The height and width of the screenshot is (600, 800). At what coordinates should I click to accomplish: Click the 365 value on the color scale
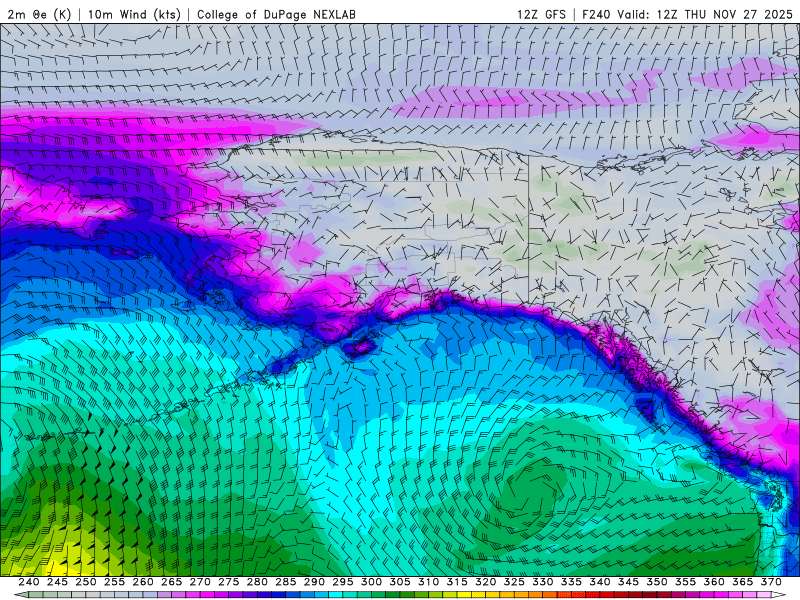click(x=743, y=582)
